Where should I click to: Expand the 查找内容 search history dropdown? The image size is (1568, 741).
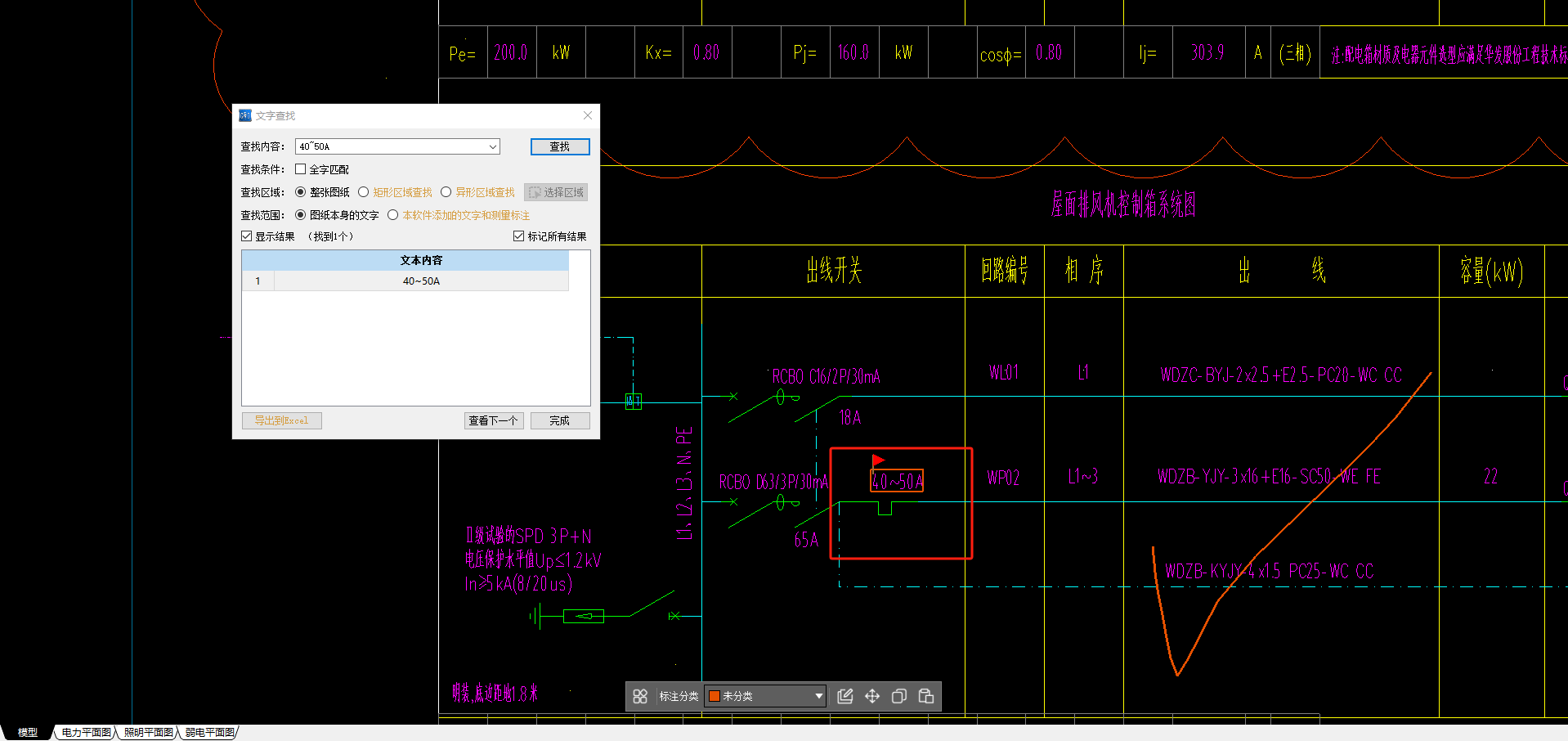pos(493,146)
